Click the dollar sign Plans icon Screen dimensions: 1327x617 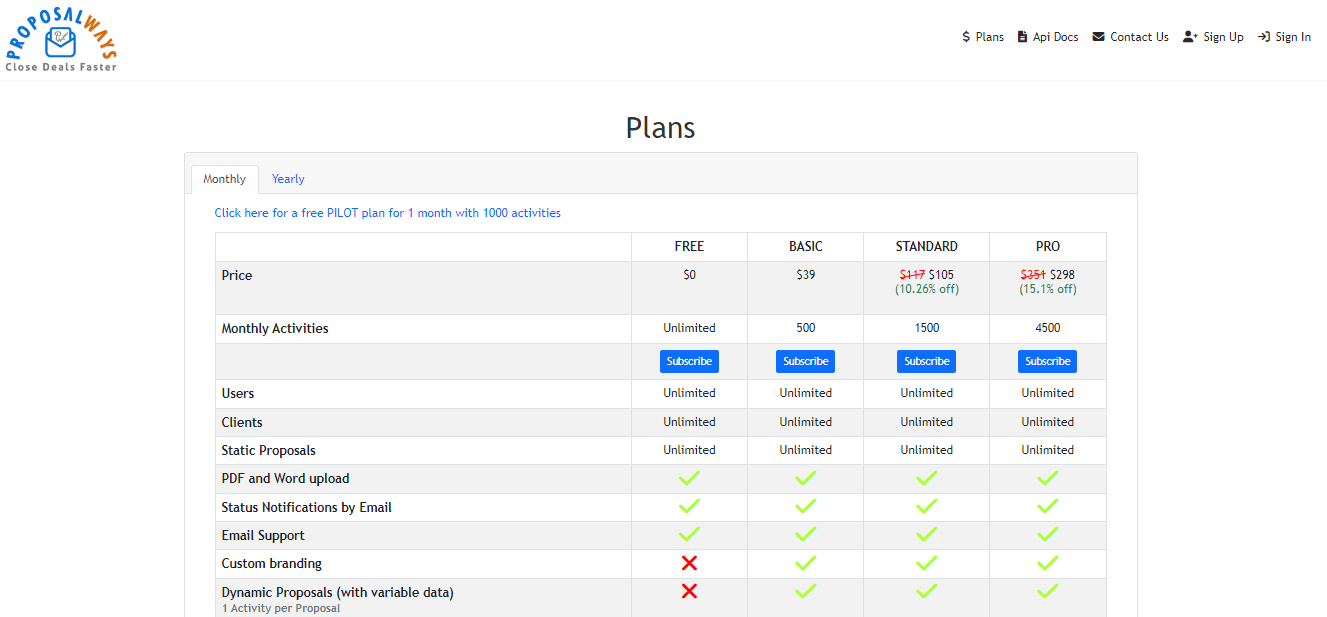coord(966,37)
